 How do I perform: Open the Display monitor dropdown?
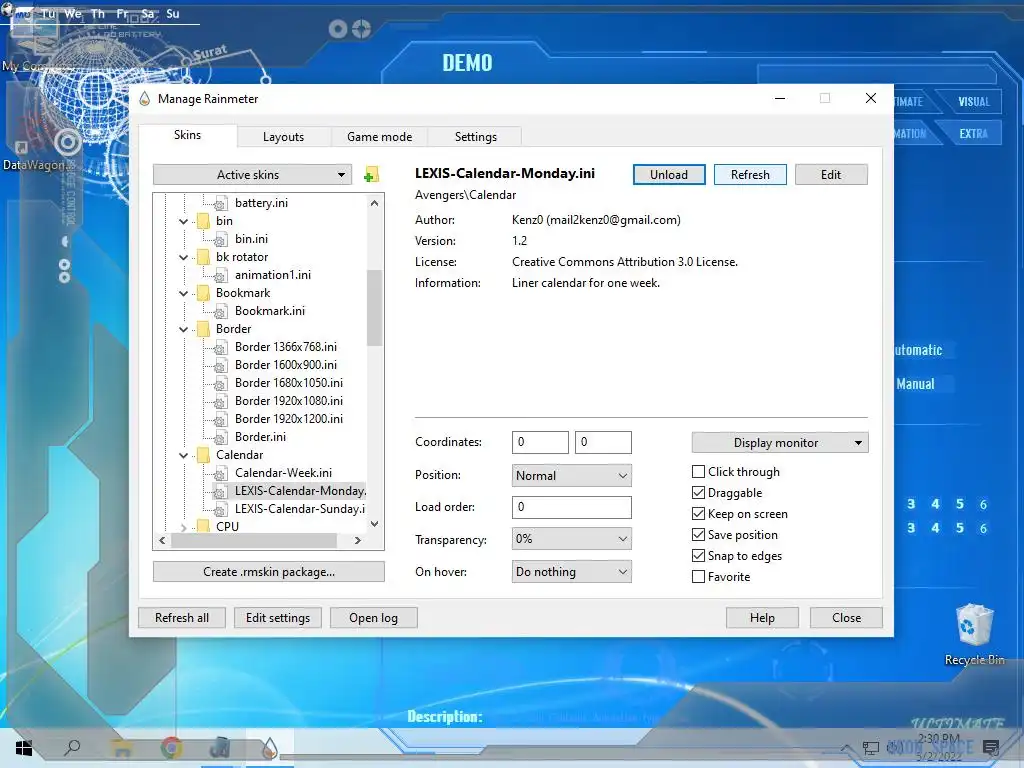[x=780, y=443]
